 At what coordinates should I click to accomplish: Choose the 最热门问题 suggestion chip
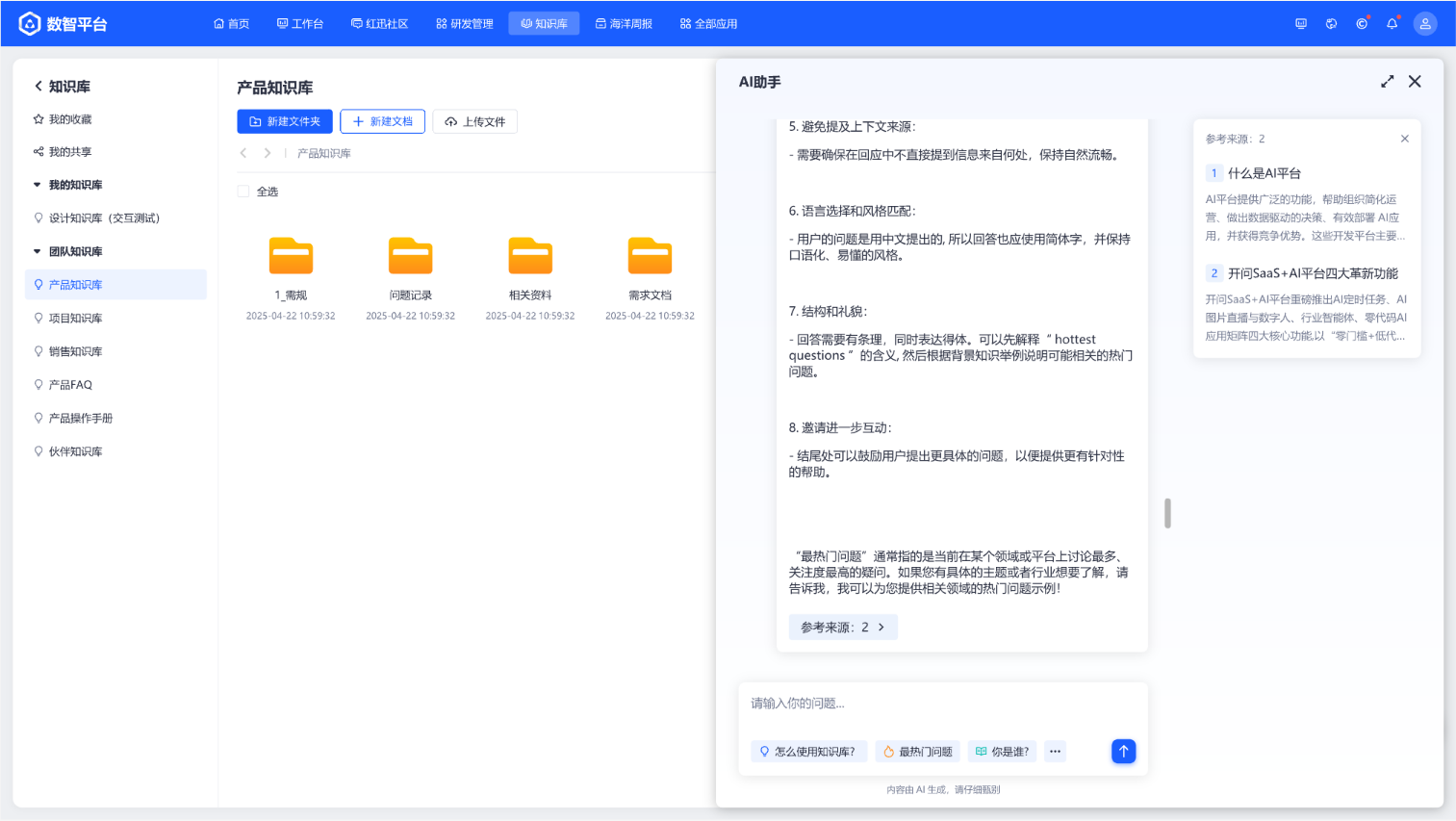pos(917,752)
